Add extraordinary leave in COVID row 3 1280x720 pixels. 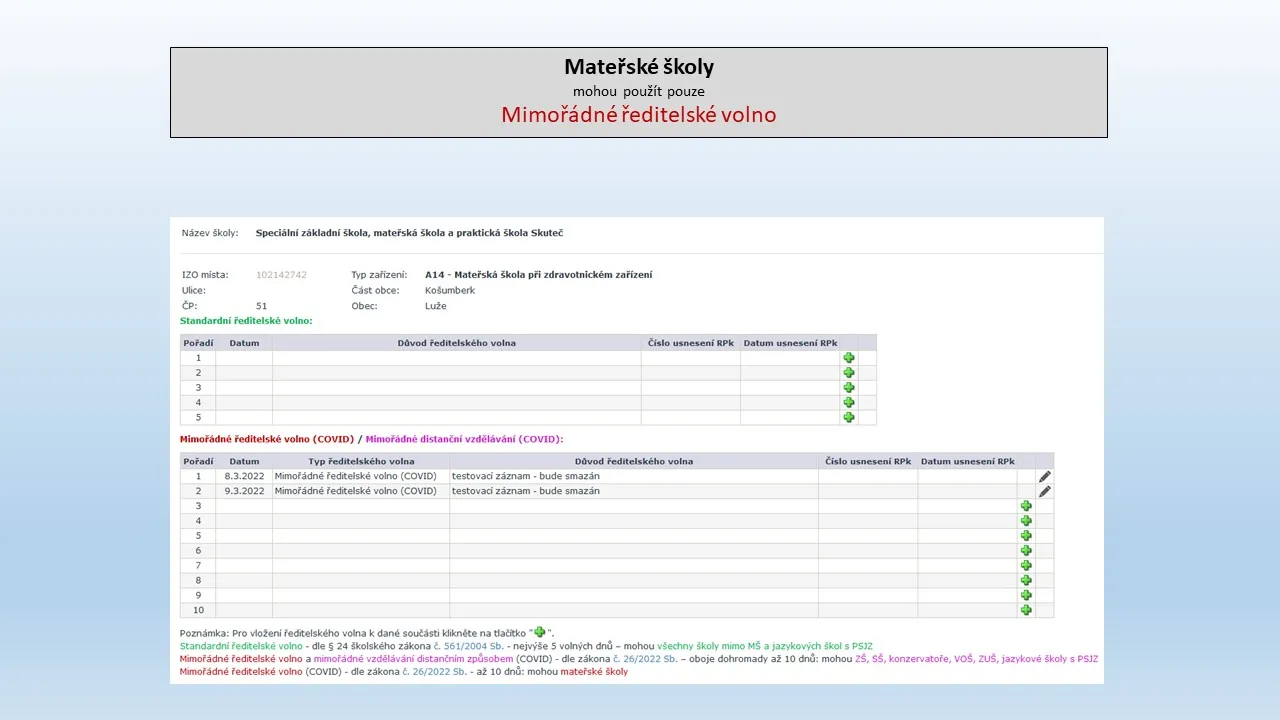click(1026, 506)
